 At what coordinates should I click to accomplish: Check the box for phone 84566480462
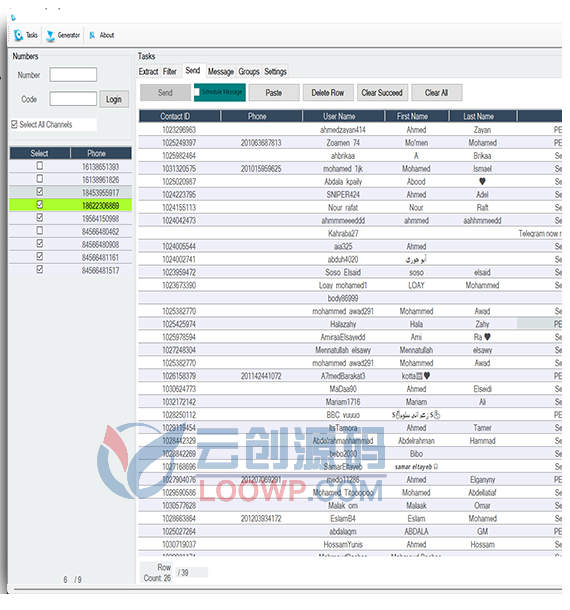tap(40, 231)
